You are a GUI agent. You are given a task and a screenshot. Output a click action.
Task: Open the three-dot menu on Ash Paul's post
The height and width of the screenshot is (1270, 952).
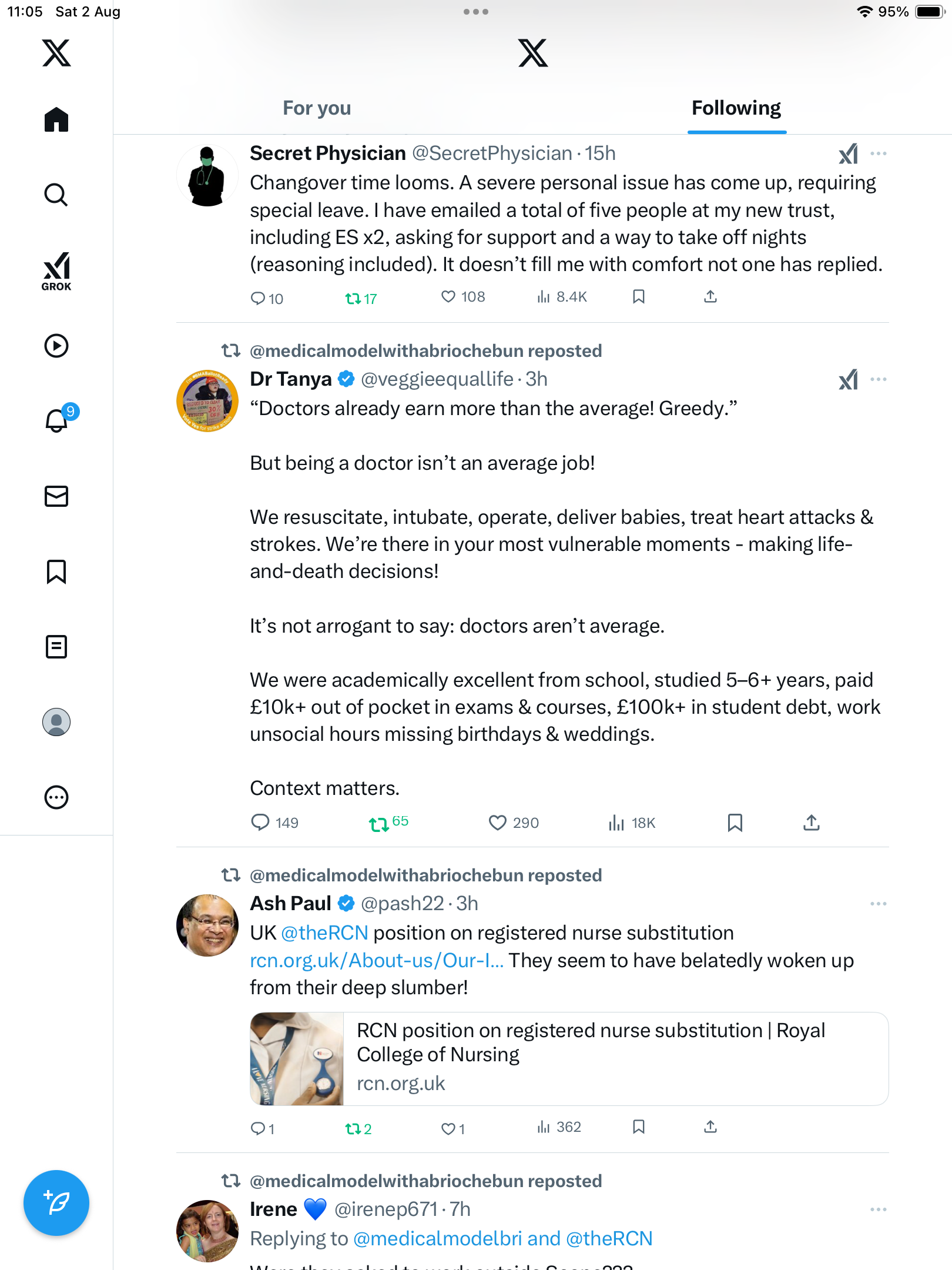(x=879, y=904)
